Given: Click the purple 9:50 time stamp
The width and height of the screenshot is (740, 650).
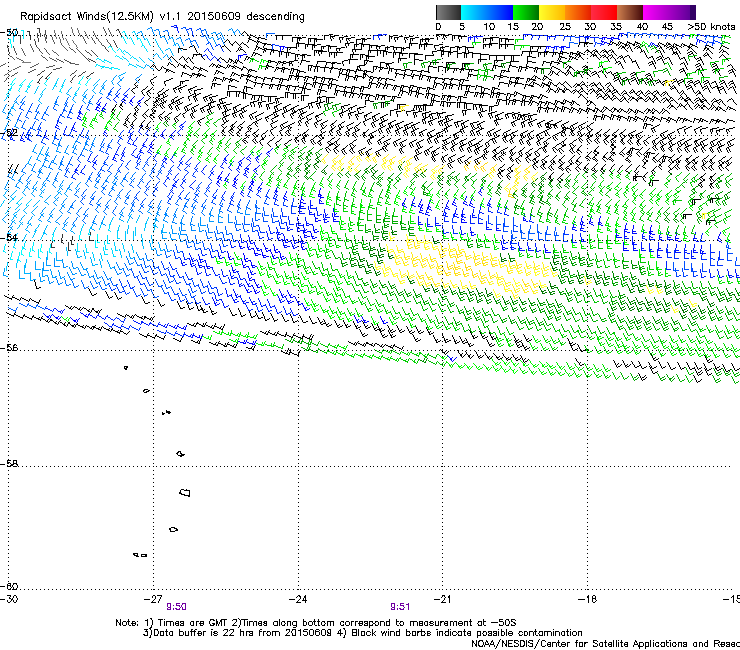Looking at the screenshot, I should 176,607.
